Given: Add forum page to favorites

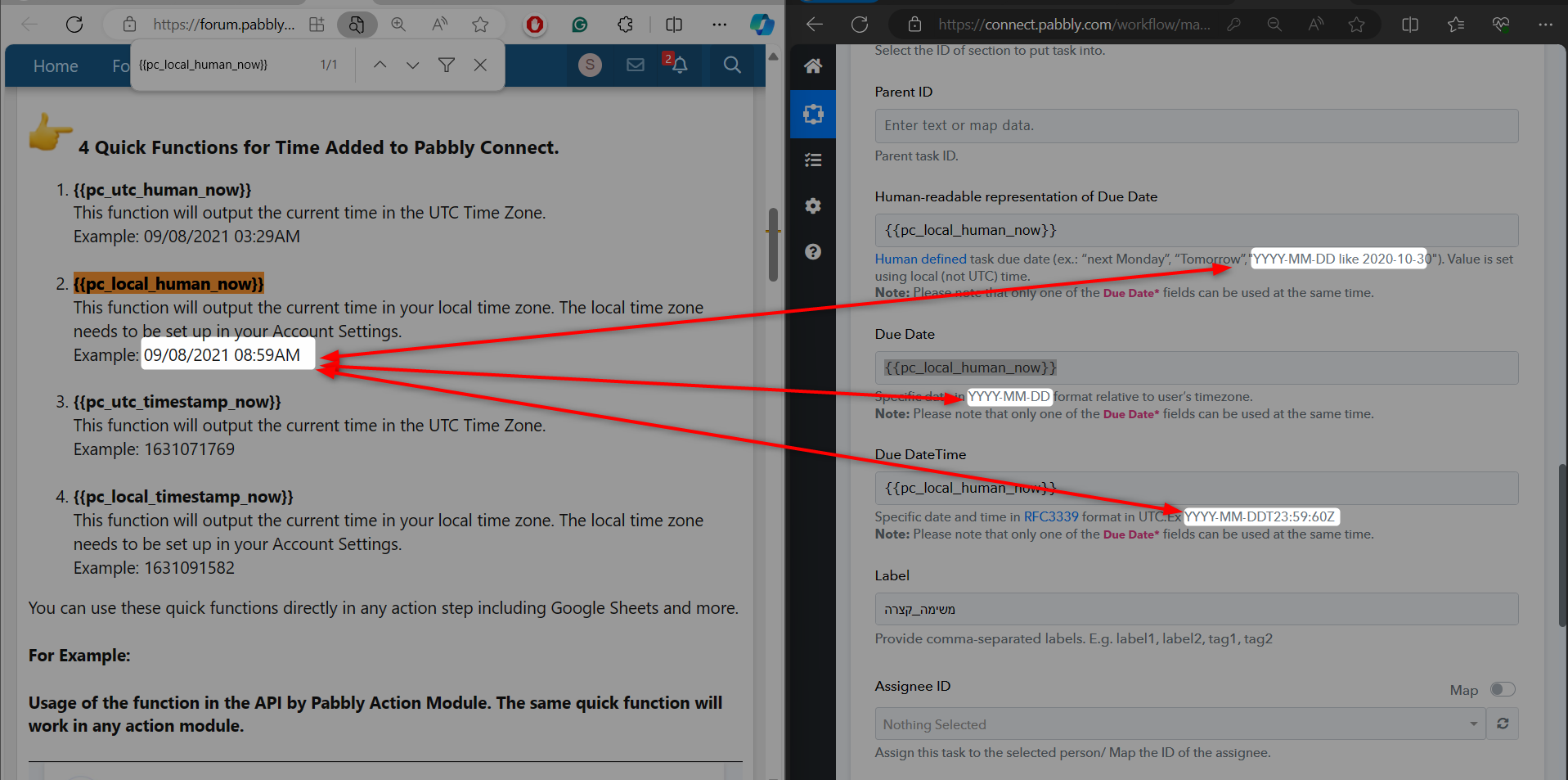Looking at the screenshot, I should pyautogui.click(x=480, y=25).
